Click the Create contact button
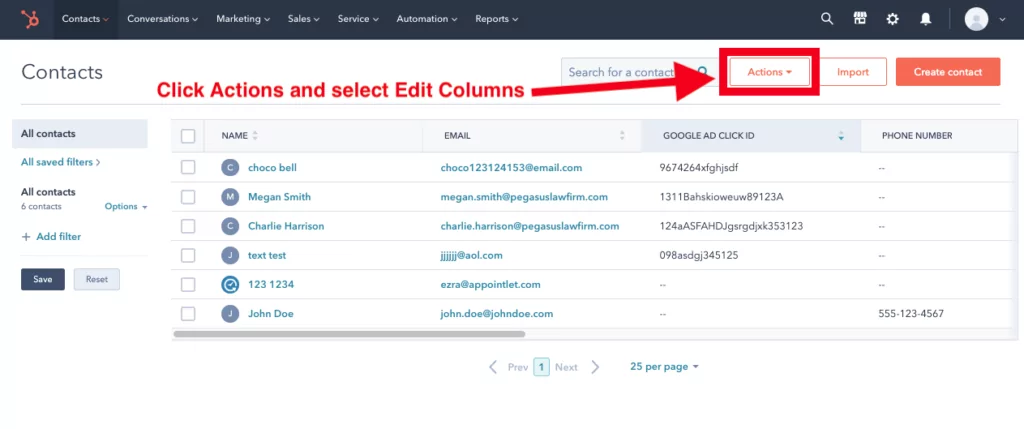This screenshot has width=1024, height=429. 948,72
